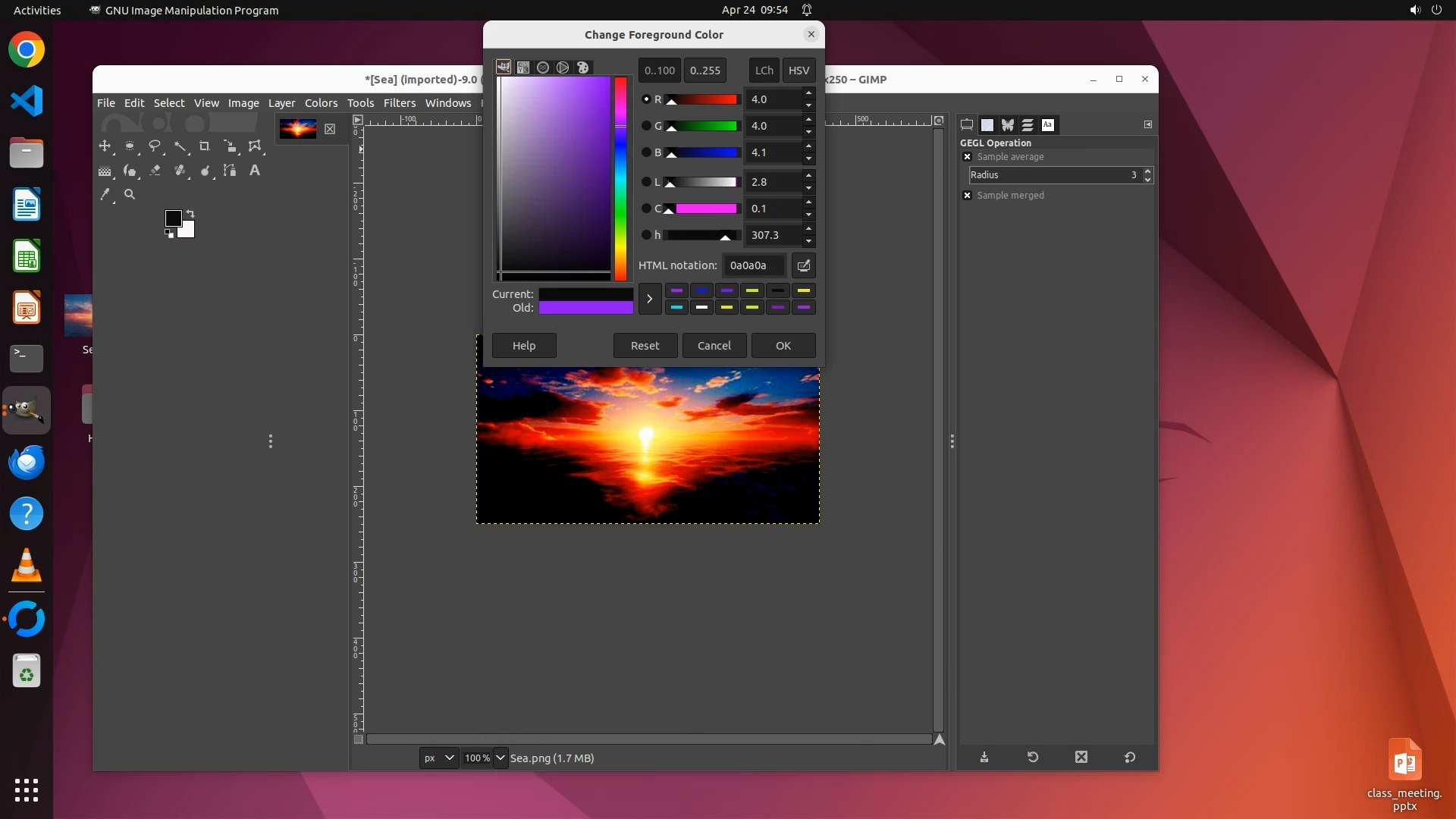Select the Free Select lasso tool
This screenshot has width=1456, height=819.
click(155, 146)
